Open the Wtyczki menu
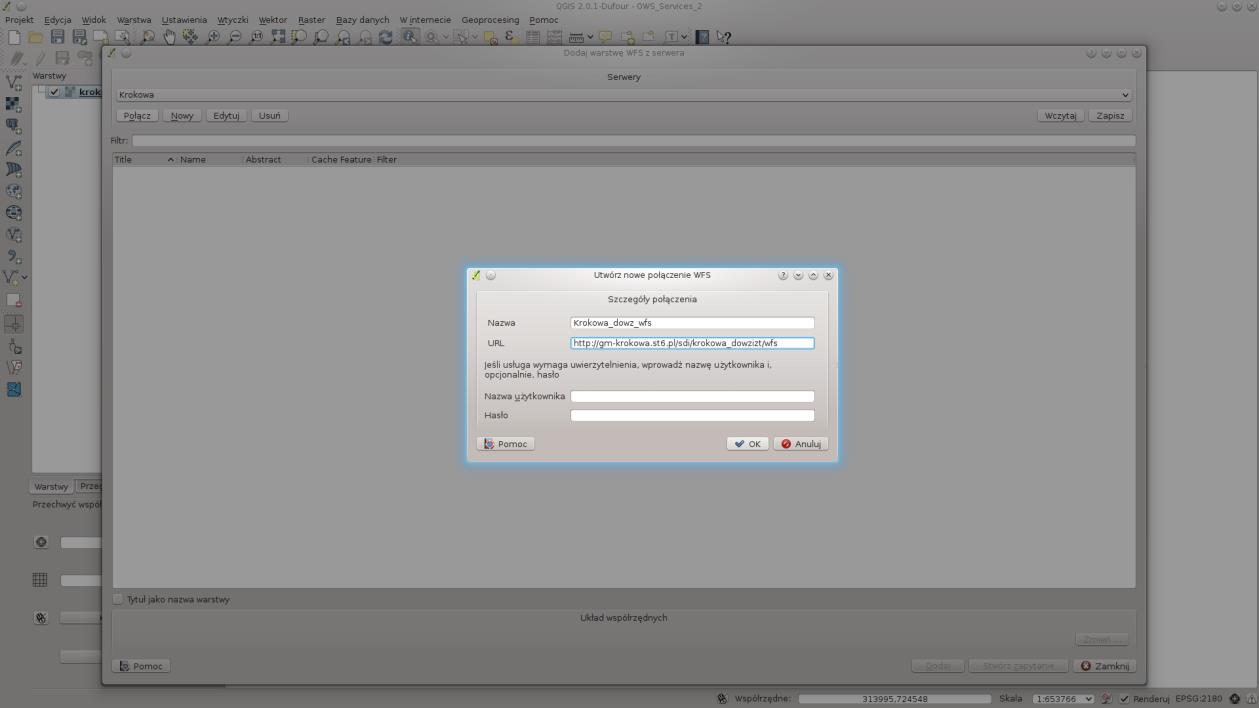This screenshot has width=1259, height=708. coord(232,19)
